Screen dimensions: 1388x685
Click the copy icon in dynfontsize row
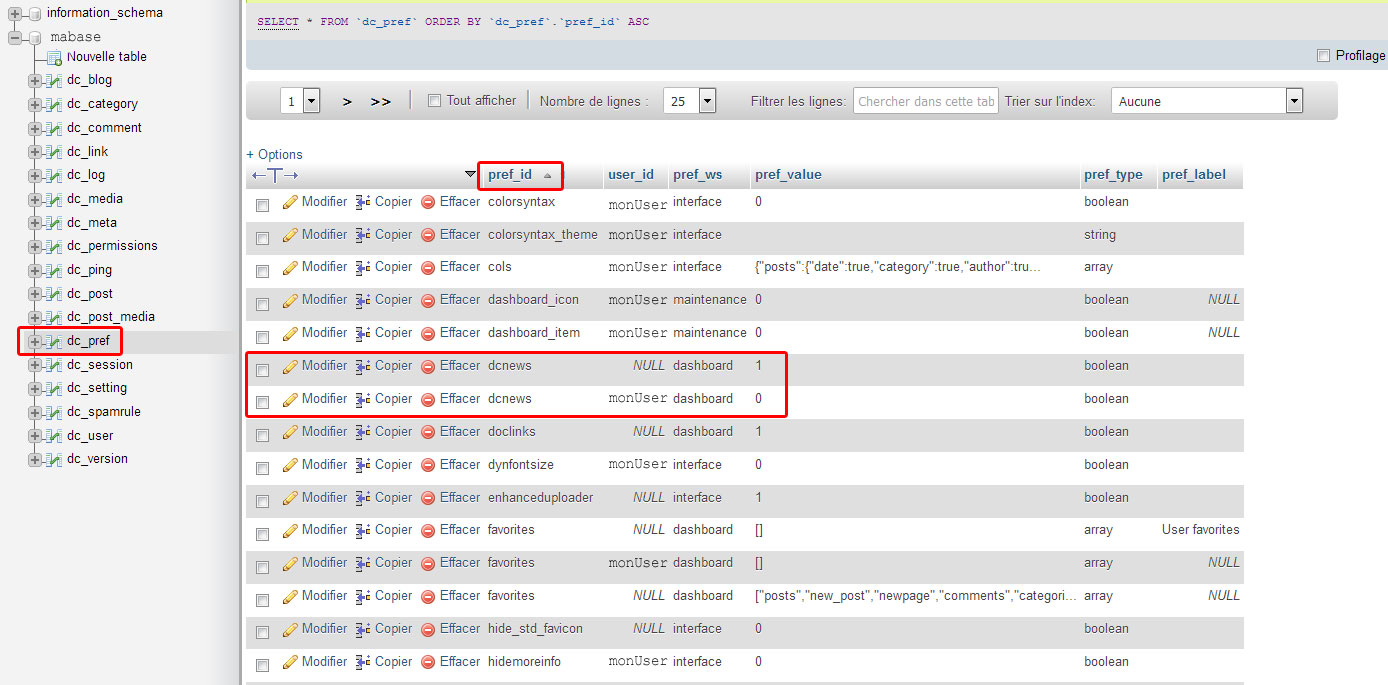363,465
